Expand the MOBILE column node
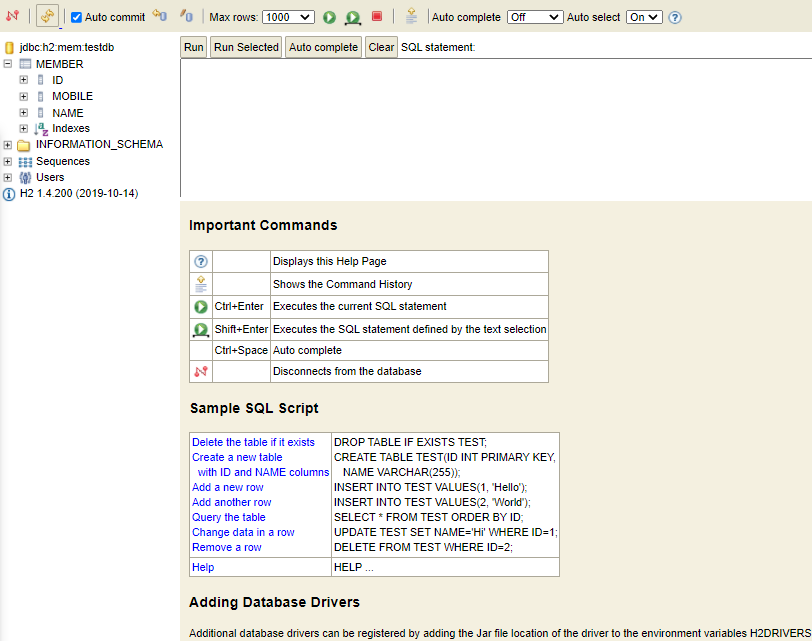 click(23, 96)
